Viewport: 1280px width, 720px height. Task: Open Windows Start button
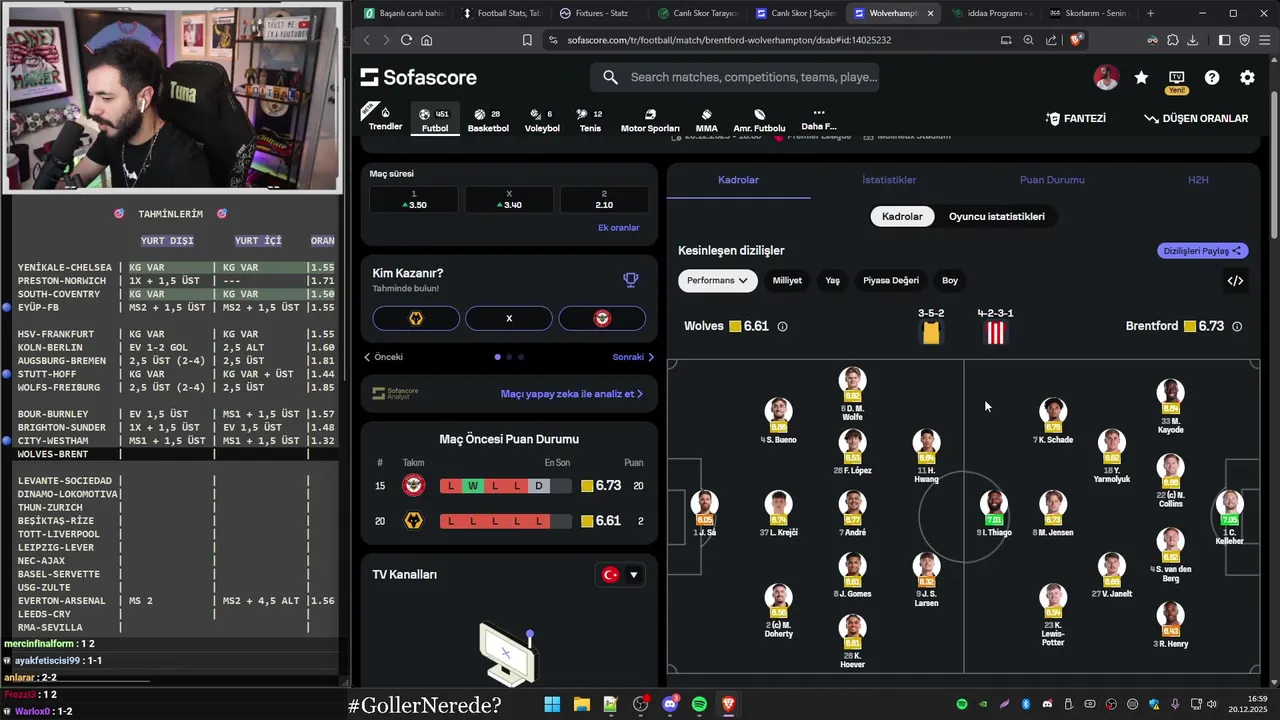point(552,704)
